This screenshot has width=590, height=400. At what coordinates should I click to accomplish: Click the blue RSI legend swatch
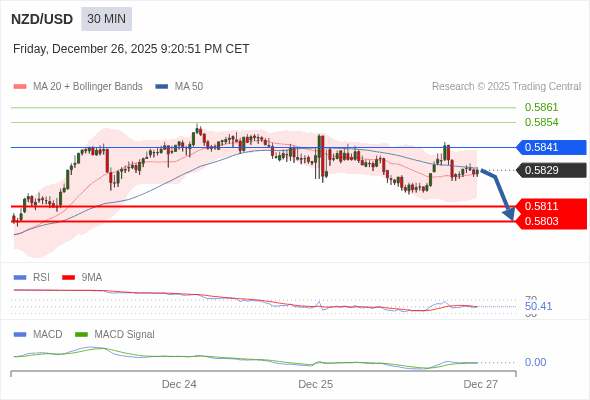tap(20, 278)
